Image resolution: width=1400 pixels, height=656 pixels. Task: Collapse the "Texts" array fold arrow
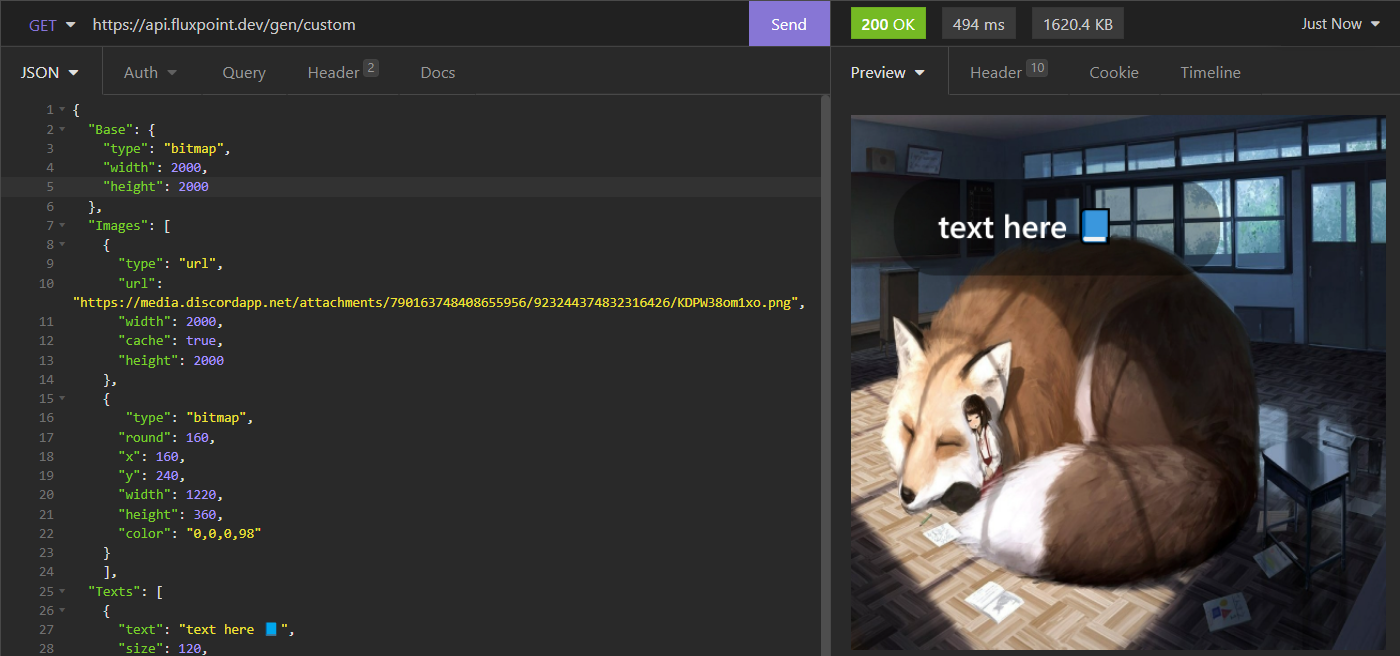[62, 592]
